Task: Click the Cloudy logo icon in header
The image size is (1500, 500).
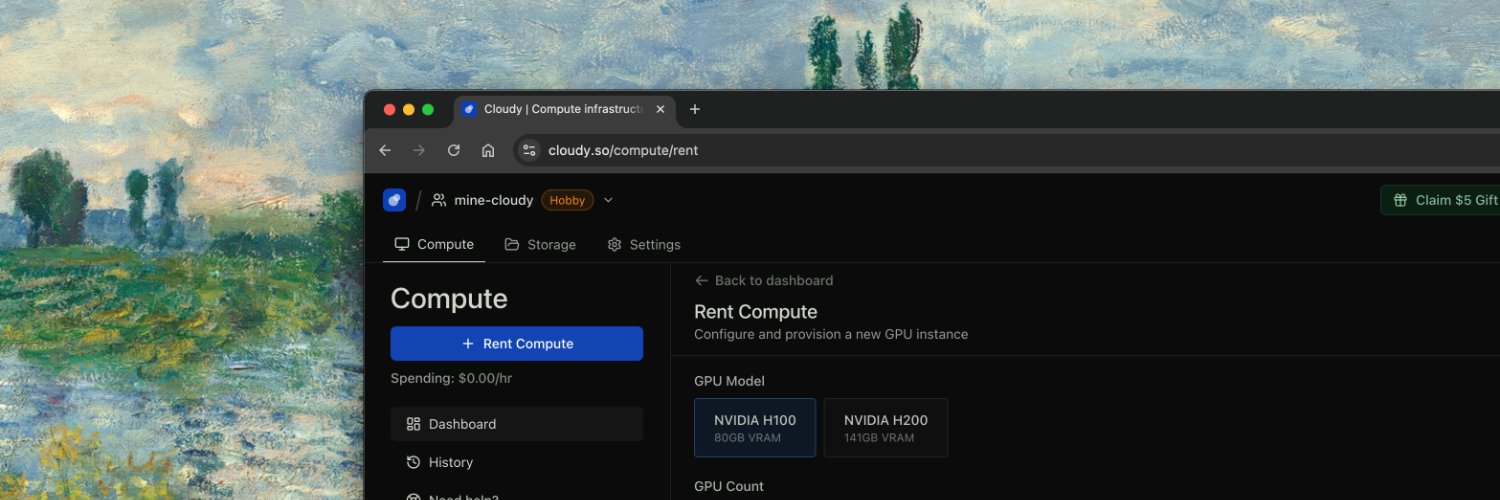Action: 394,200
